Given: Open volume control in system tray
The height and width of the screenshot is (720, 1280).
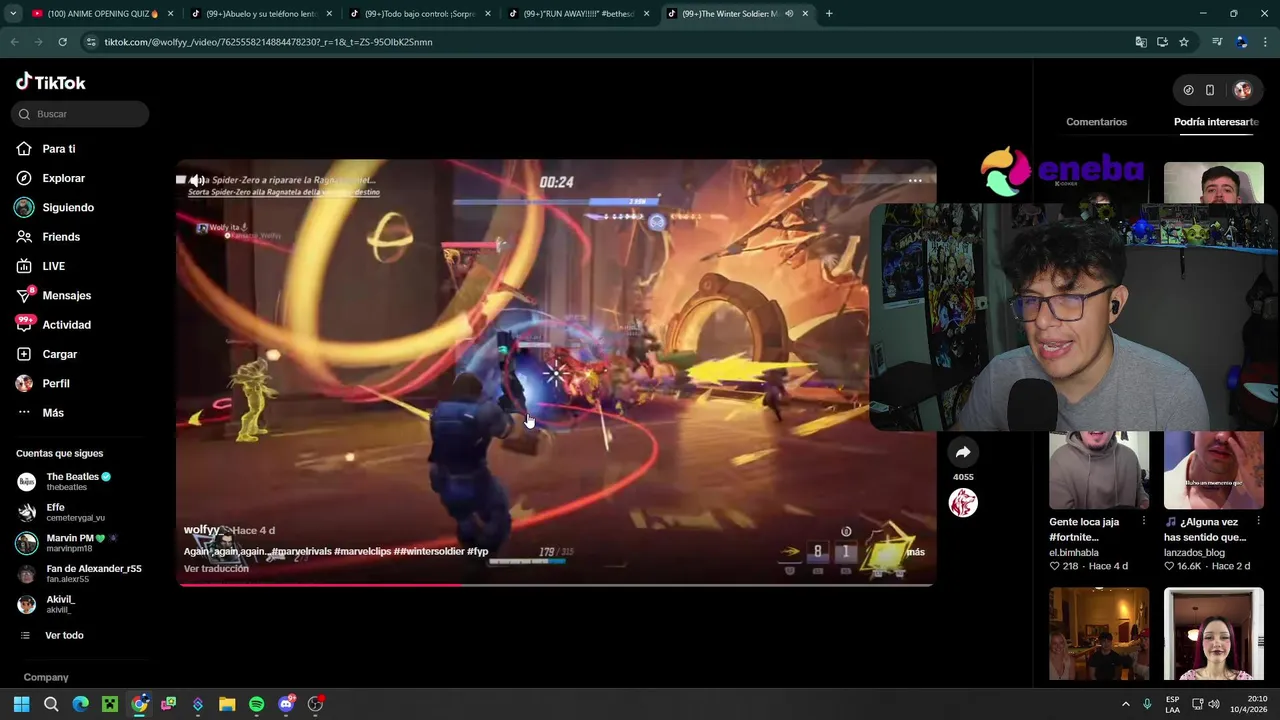Looking at the screenshot, I should pyautogui.click(x=1214, y=704).
